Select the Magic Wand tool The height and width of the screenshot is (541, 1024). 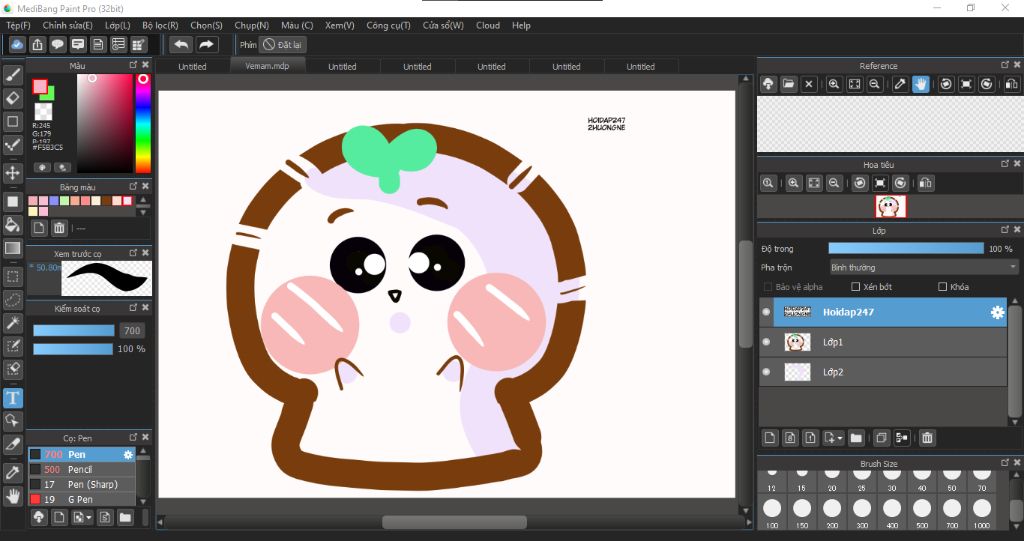tap(12, 323)
